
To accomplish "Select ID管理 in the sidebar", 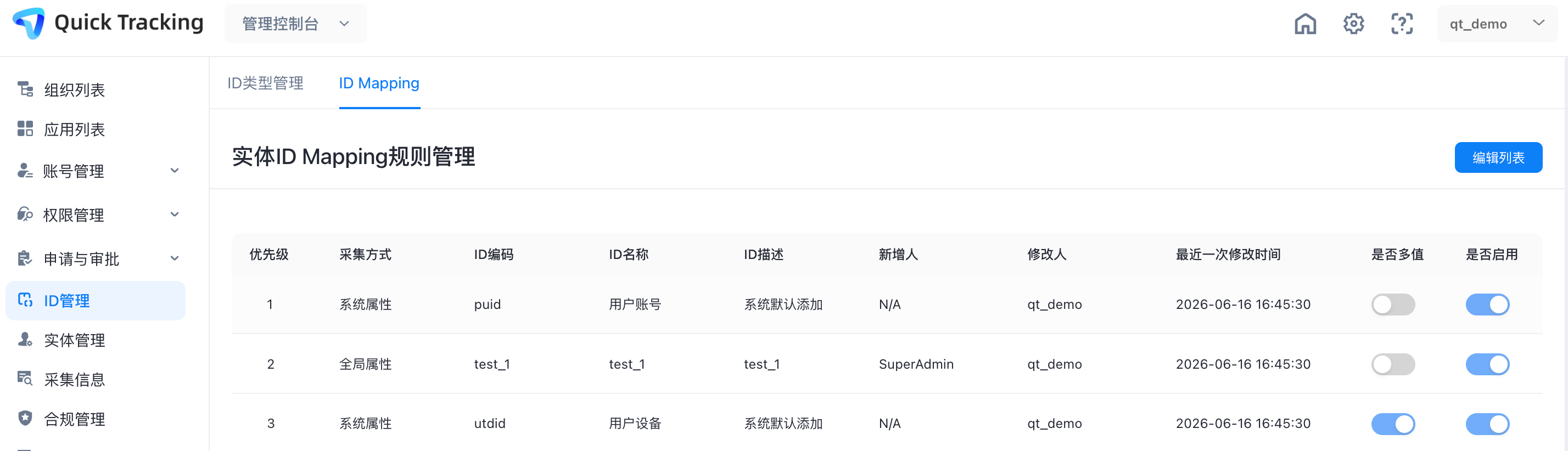I will pyautogui.click(x=96, y=301).
